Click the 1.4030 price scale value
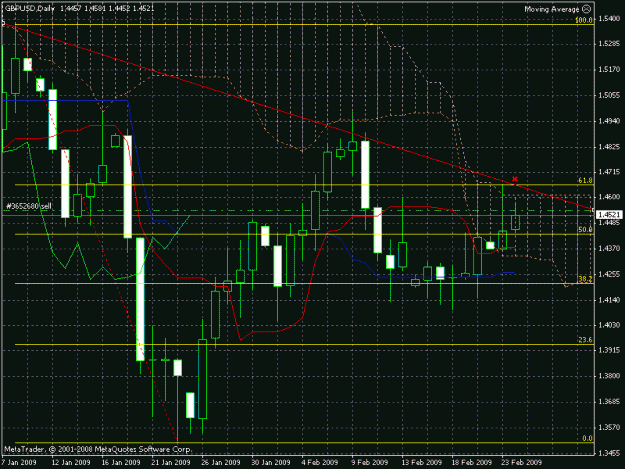 pos(609,325)
